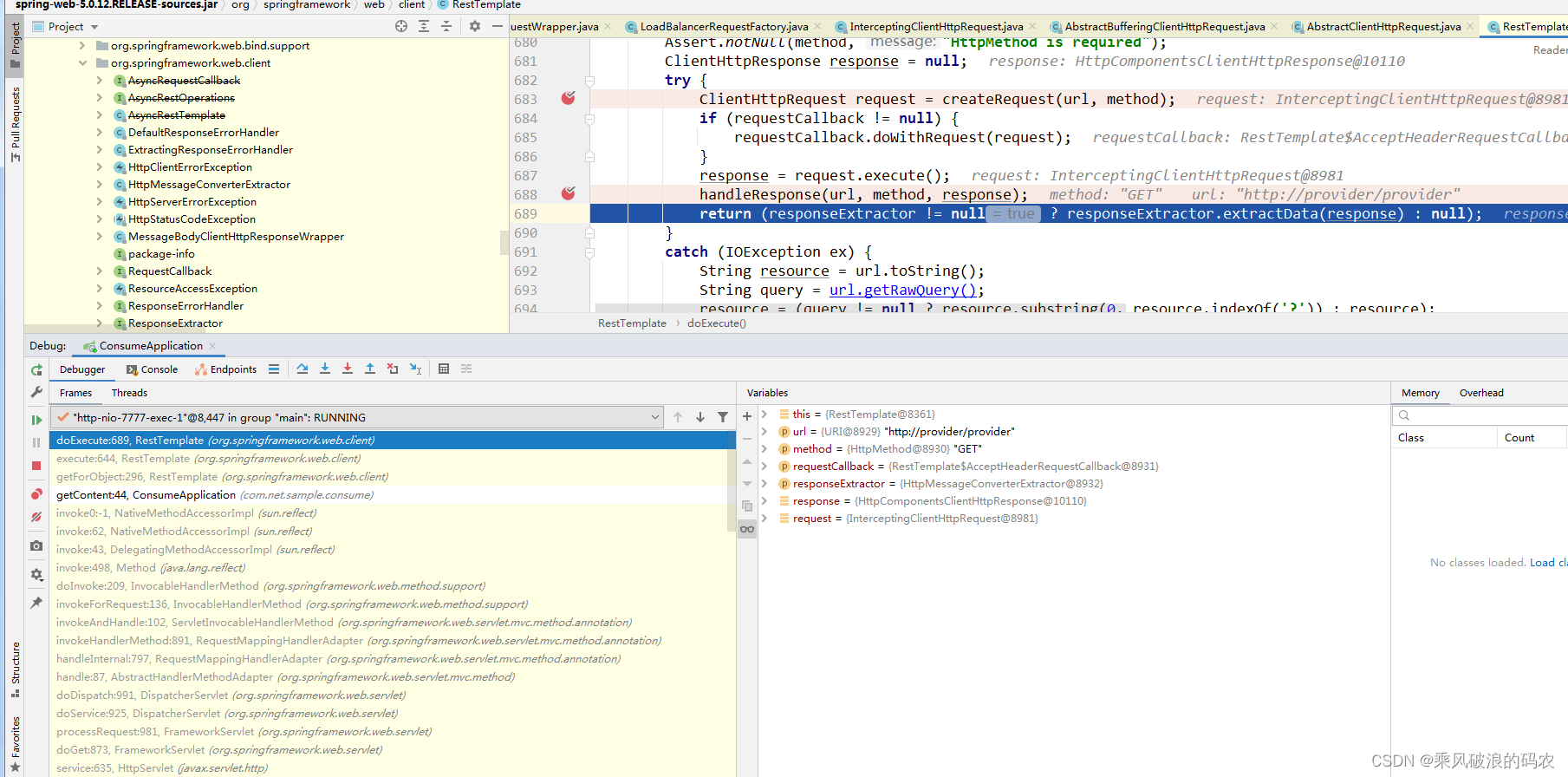Collapse try block fold at line 682
Screen dimensions: 1568x777
coord(589,81)
